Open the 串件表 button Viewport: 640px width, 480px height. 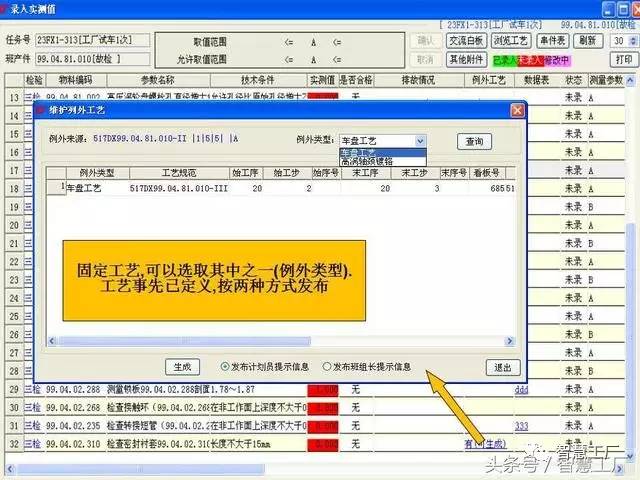point(553,41)
